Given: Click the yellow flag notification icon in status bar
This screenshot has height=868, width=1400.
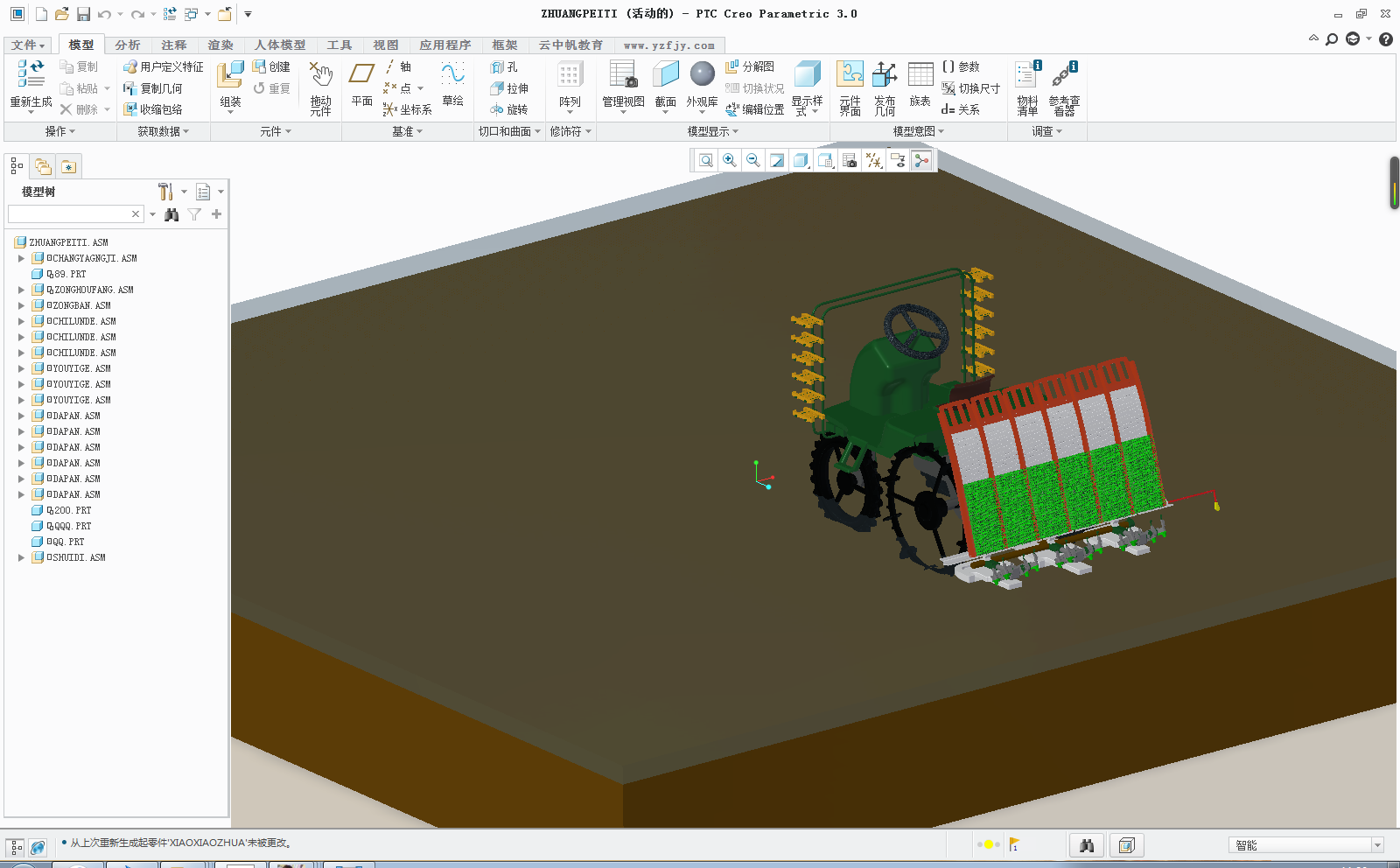Looking at the screenshot, I should (x=1014, y=845).
